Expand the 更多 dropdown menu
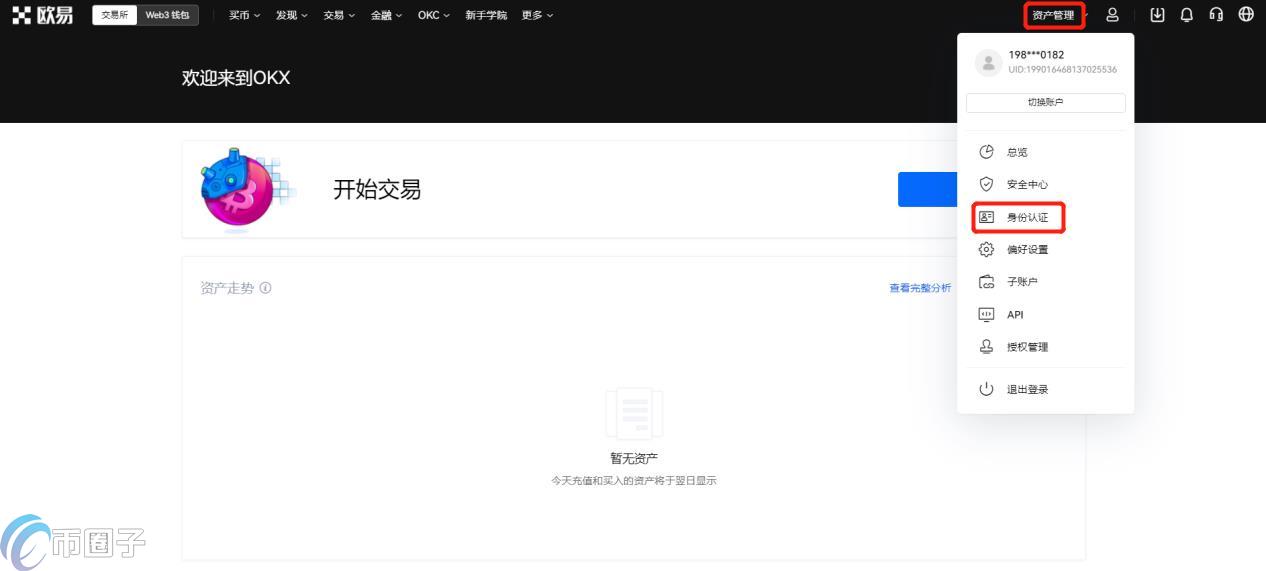This screenshot has height=571, width=1266. (537, 15)
